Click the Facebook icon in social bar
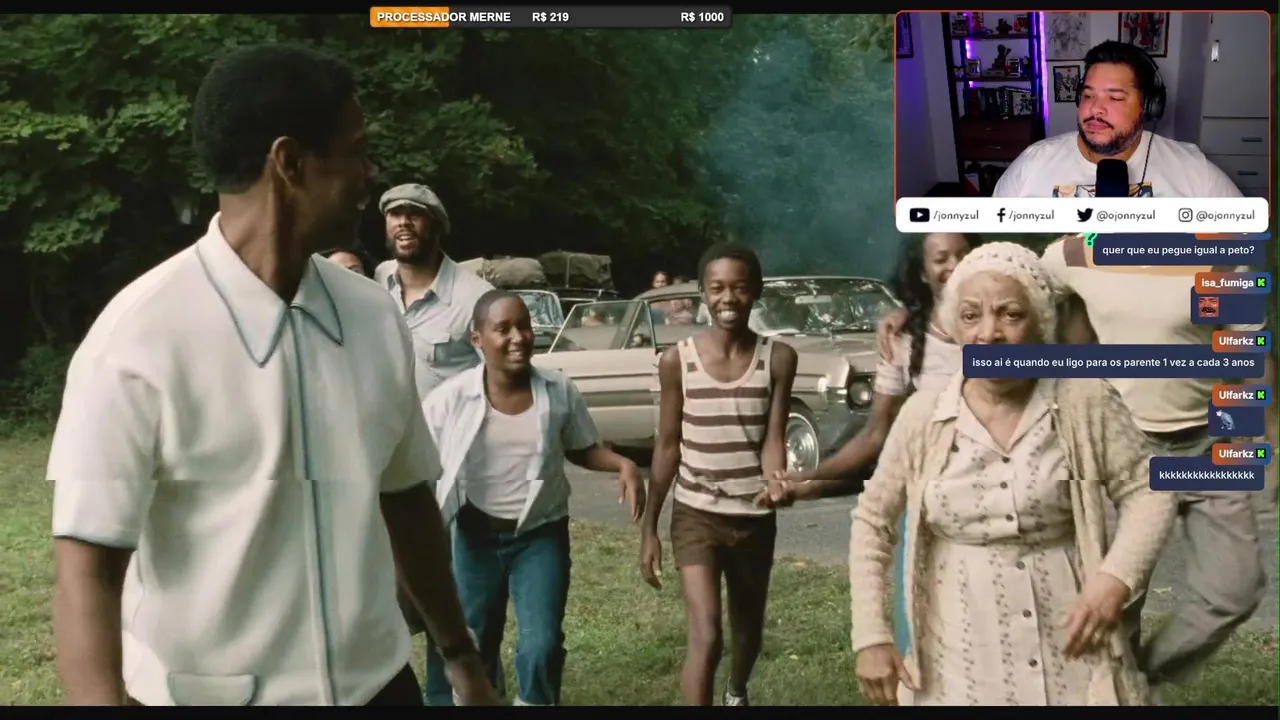The height and width of the screenshot is (720, 1280). pyautogui.click(x=1001, y=215)
